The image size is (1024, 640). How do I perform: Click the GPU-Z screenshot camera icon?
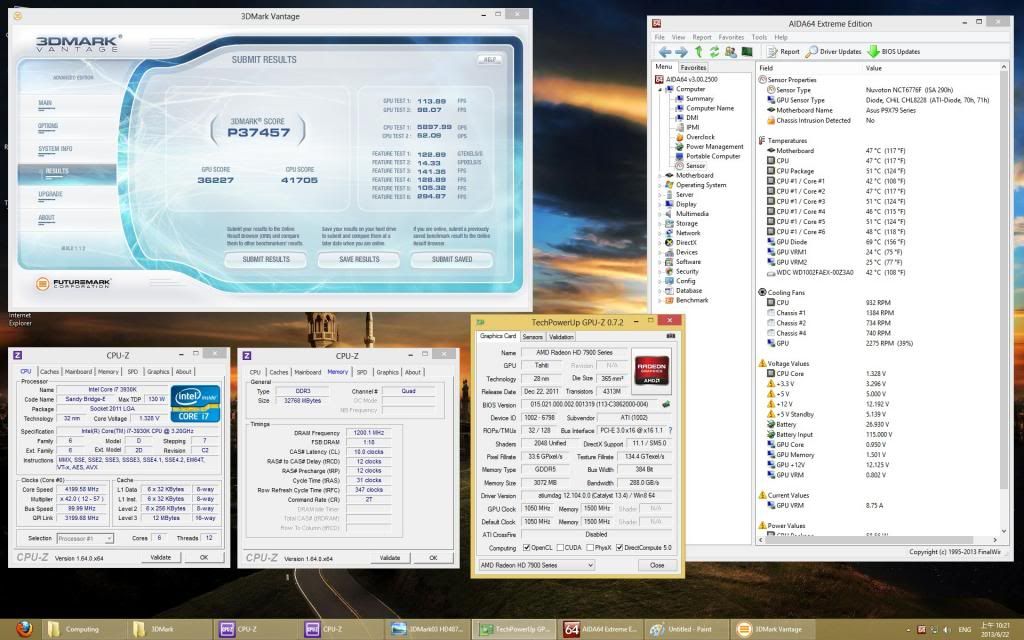(x=670, y=336)
